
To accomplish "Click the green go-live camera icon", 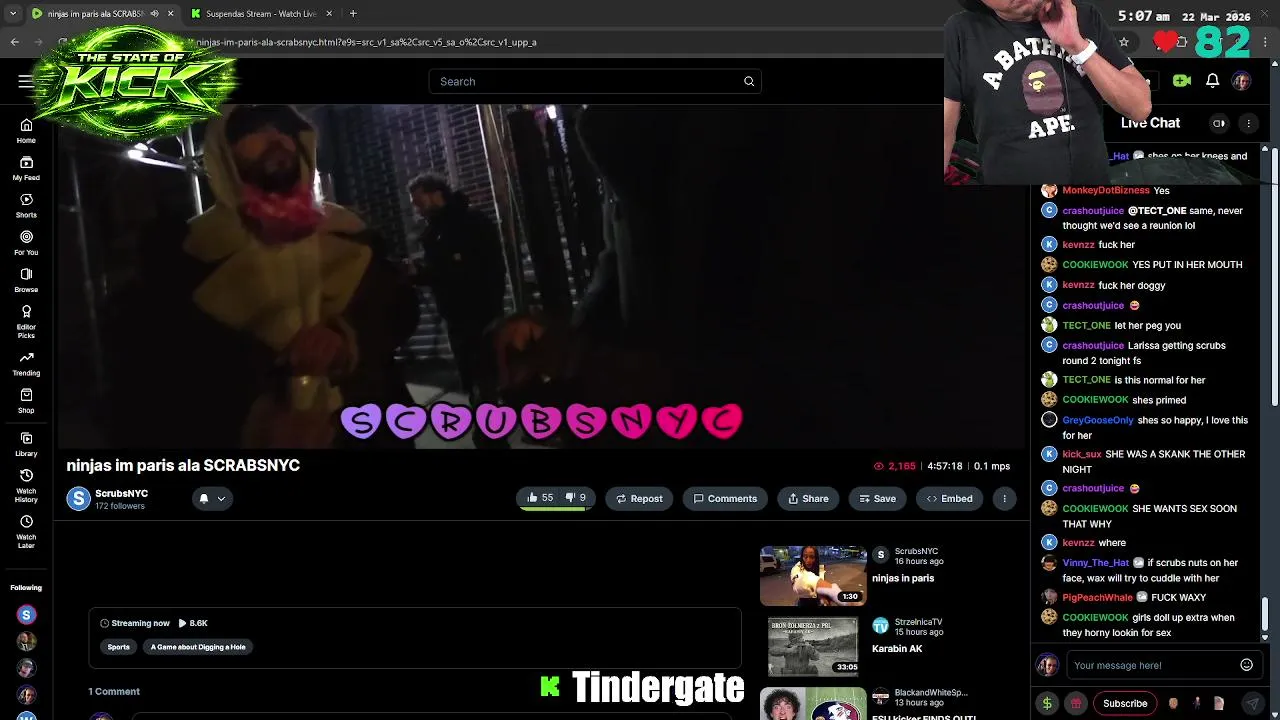I will (1182, 81).
